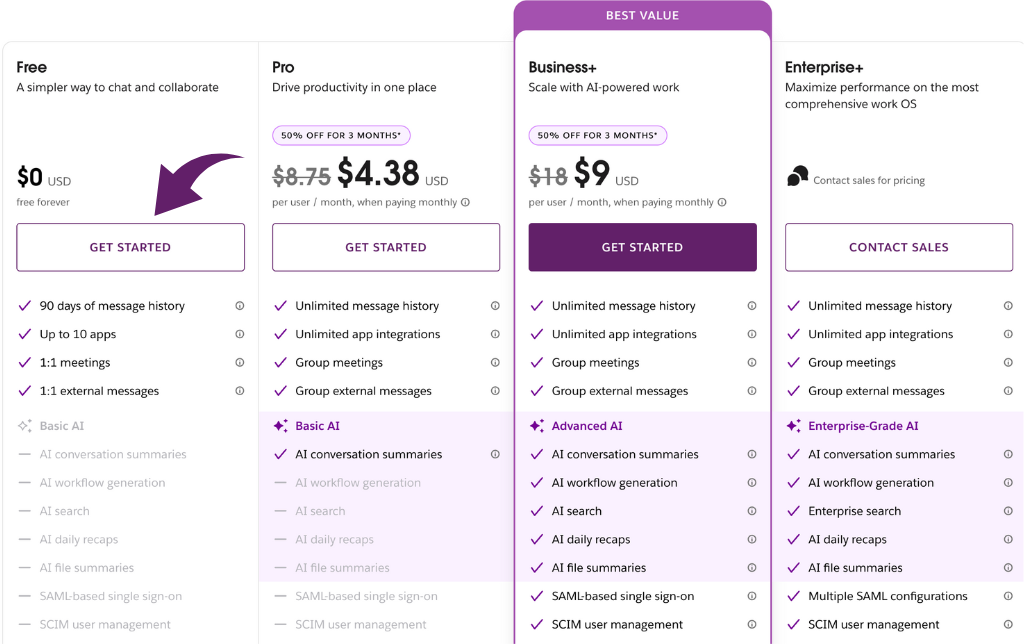Click the info icon next to "Group meetings" in Business+
This screenshot has width=1024, height=644.
[750, 362]
